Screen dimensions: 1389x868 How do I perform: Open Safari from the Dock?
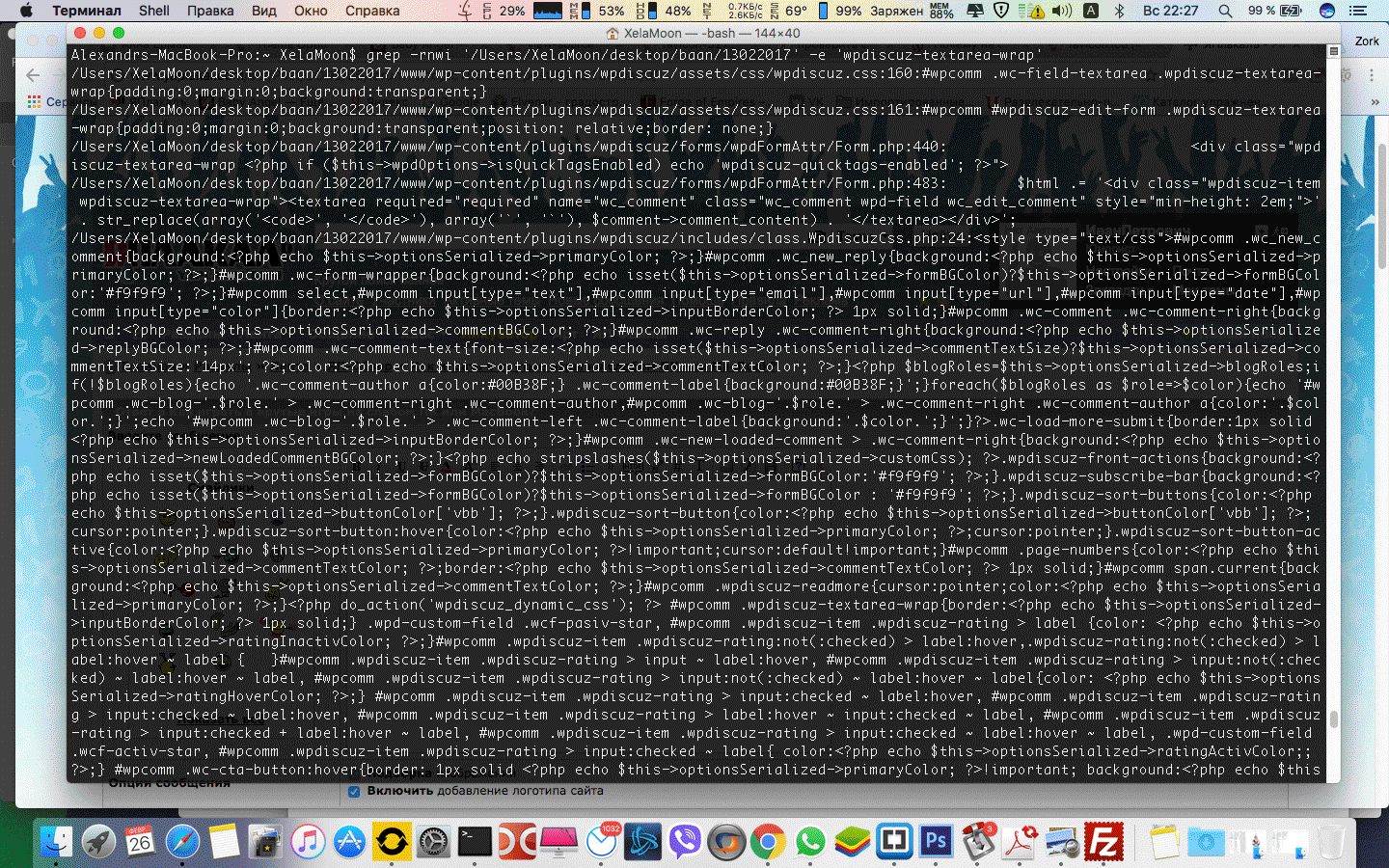[182, 842]
